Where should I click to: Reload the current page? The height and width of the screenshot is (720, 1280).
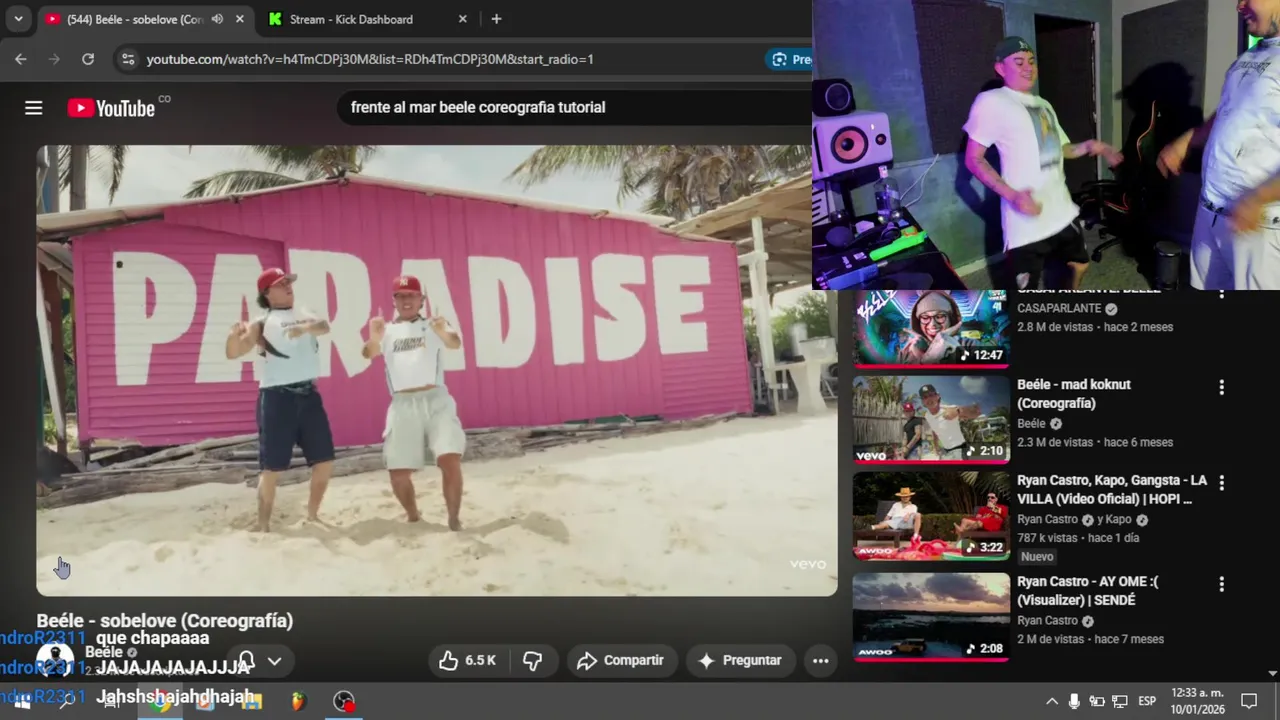pos(88,59)
